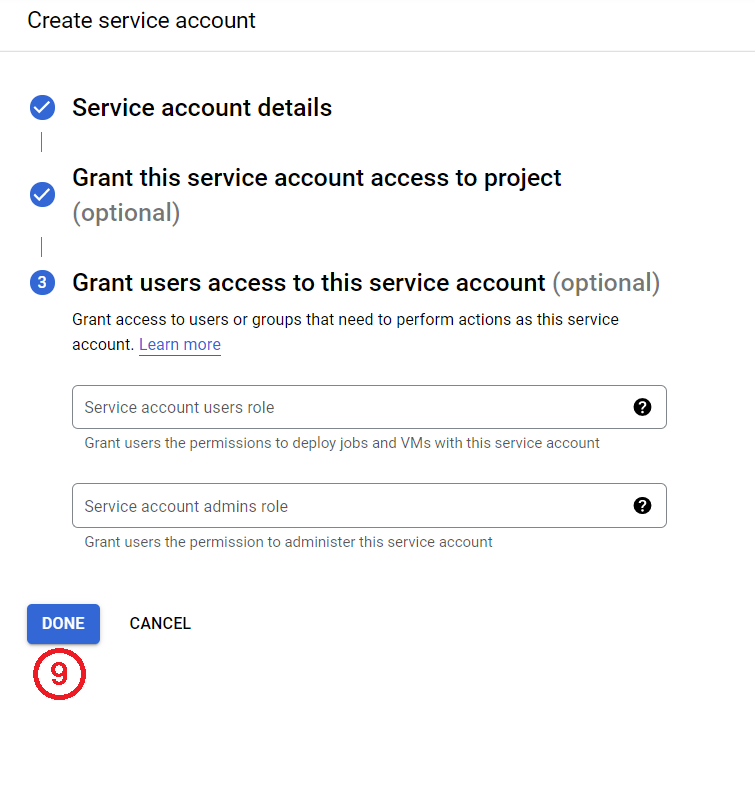Open help for Service account admins role
Screen dimensions: 755x791
pos(642,505)
